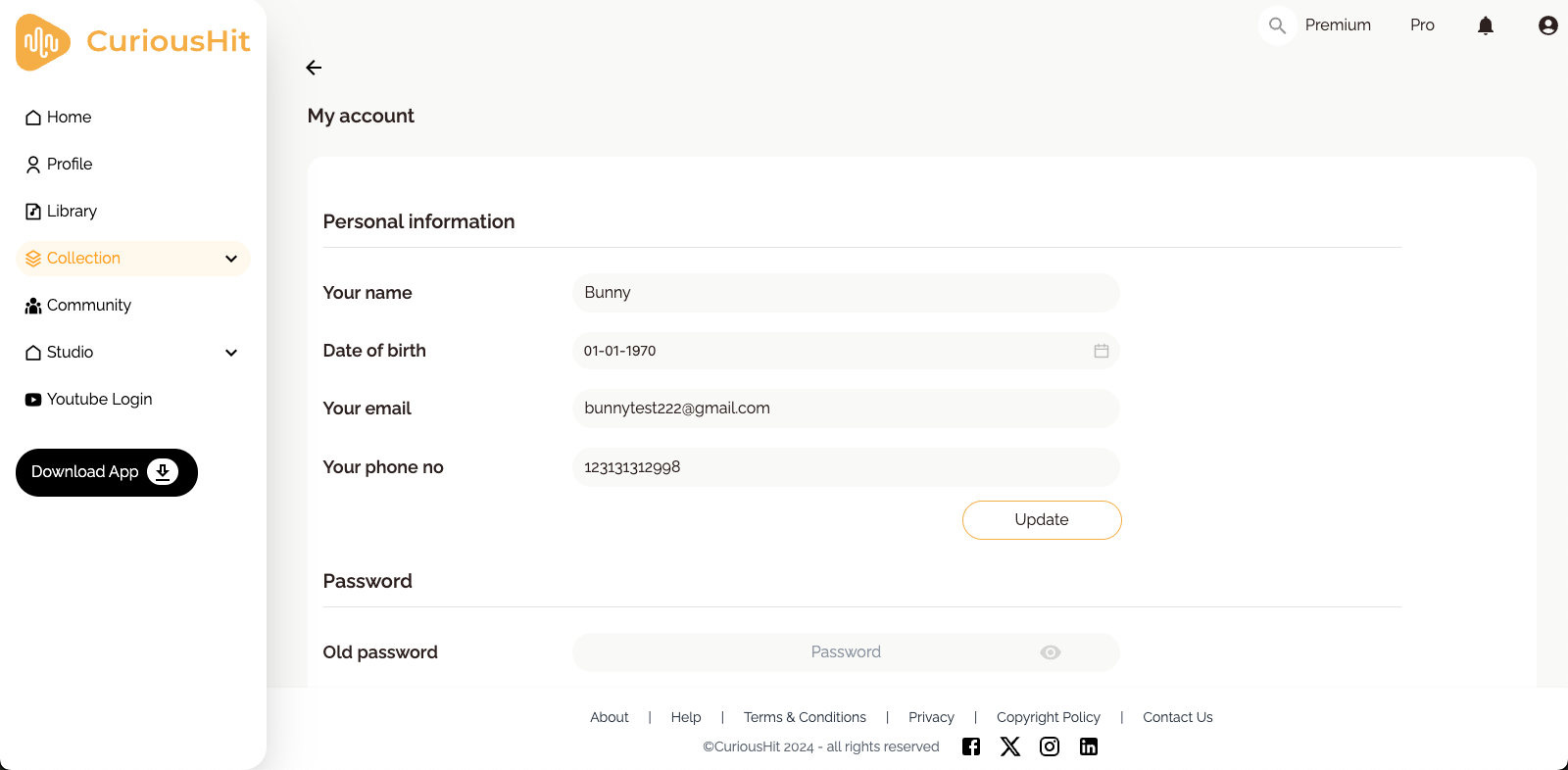
Task: Open the Instagram icon in footer
Action: [1050, 746]
